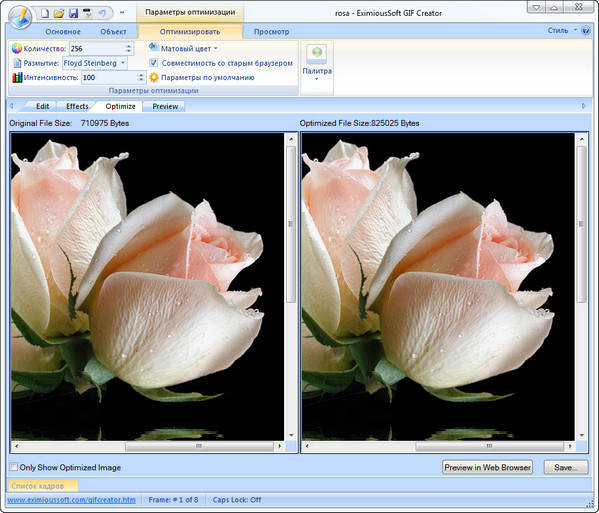
Task: Reset via Параметры по умолчанию gear icon
Action: 154,78
